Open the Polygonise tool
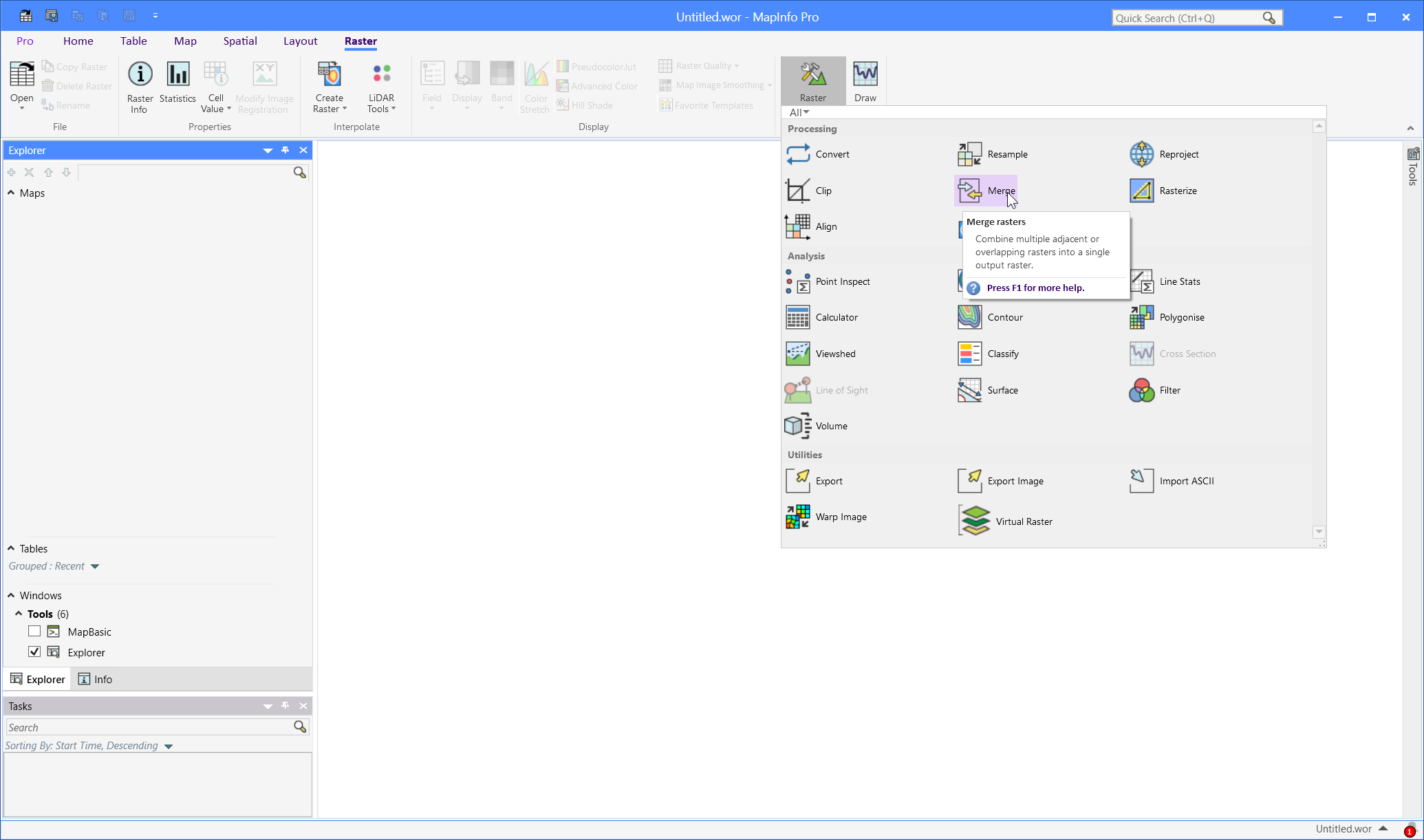The image size is (1424, 840). tap(1167, 317)
